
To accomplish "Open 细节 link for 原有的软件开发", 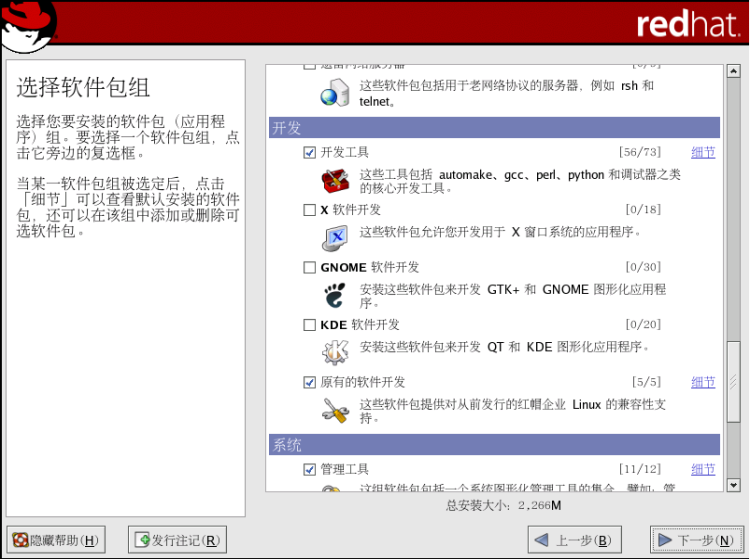I will [x=703, y=383].
